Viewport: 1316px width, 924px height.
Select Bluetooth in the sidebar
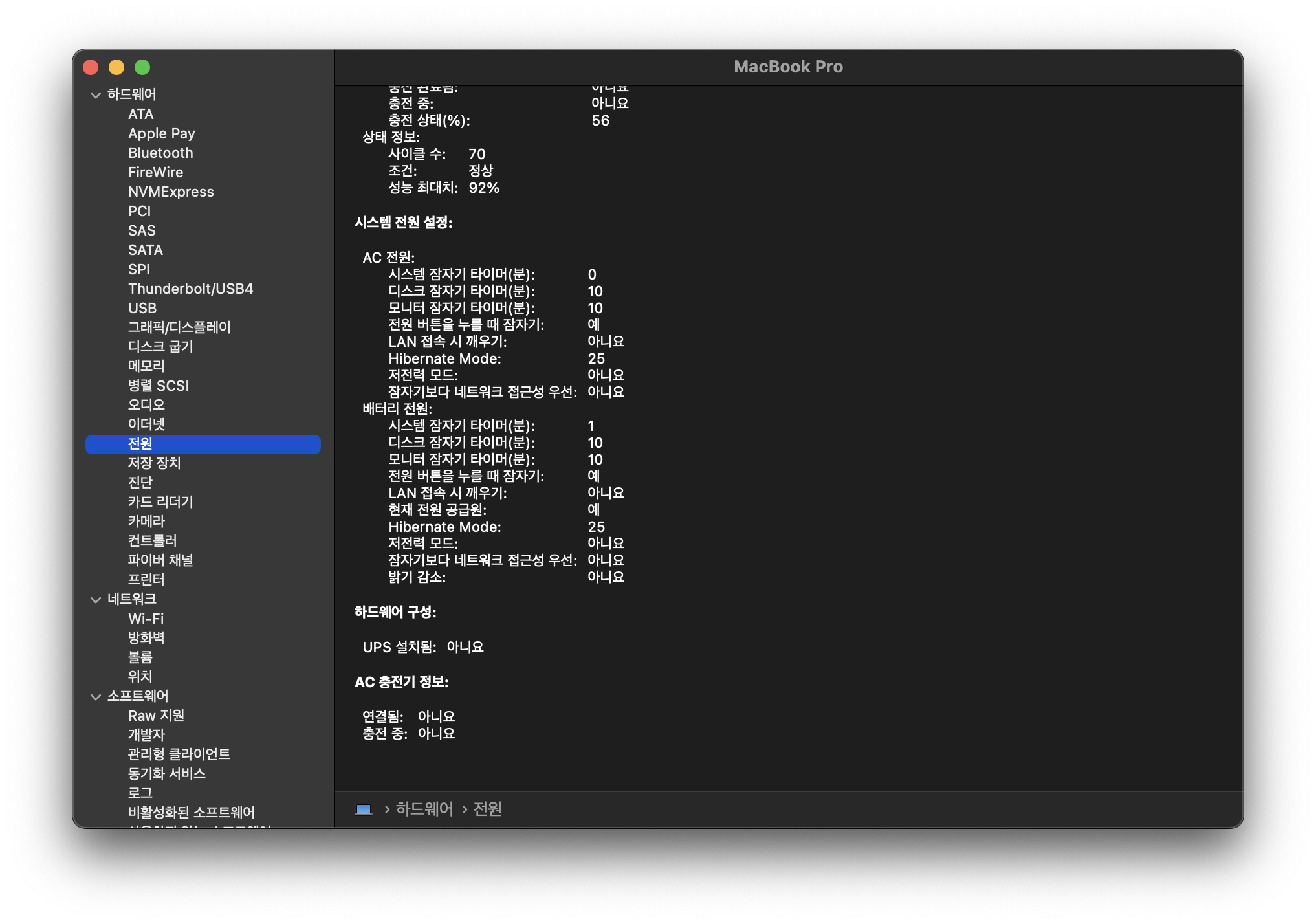[x=160, y=153]
